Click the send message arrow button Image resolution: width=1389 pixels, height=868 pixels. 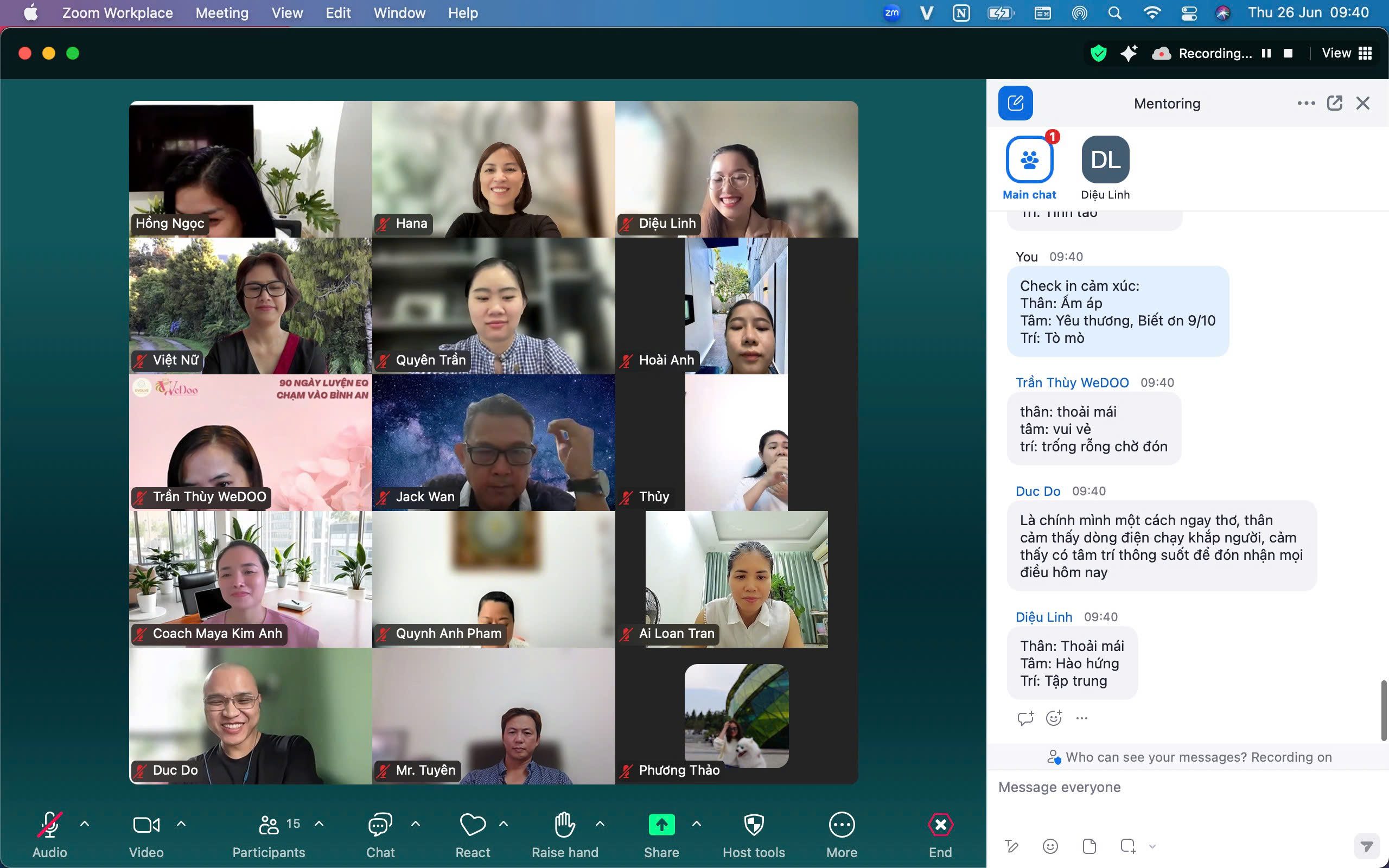pyautogui.click(x=1367, y=846)
